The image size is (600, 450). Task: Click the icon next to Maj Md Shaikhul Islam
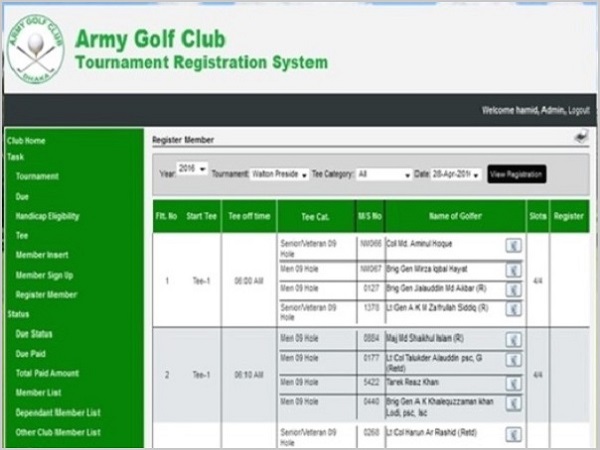[514, 340]
